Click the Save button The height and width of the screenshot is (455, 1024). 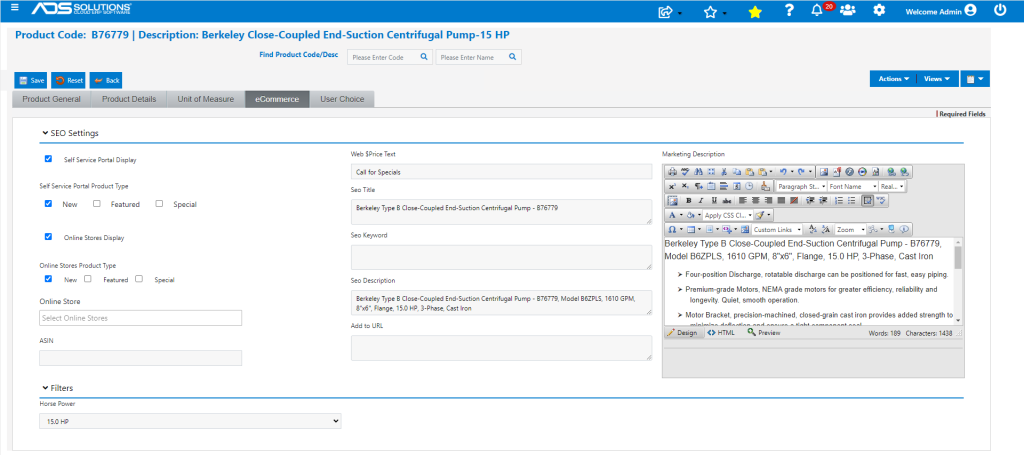(x=31, y=80)
